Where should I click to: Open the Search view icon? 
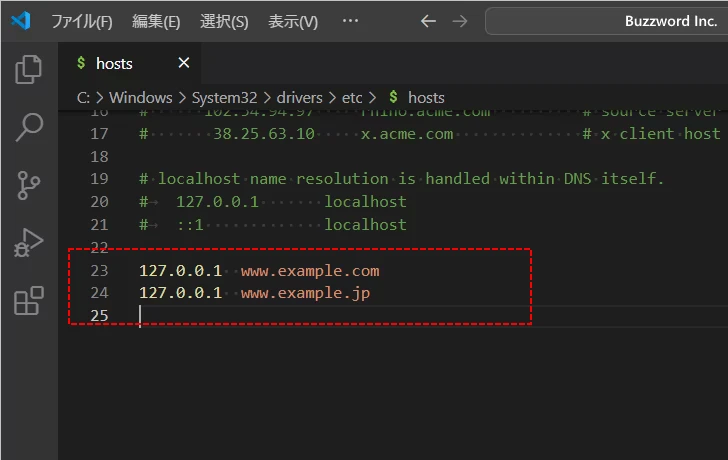(x=29, y=127)
